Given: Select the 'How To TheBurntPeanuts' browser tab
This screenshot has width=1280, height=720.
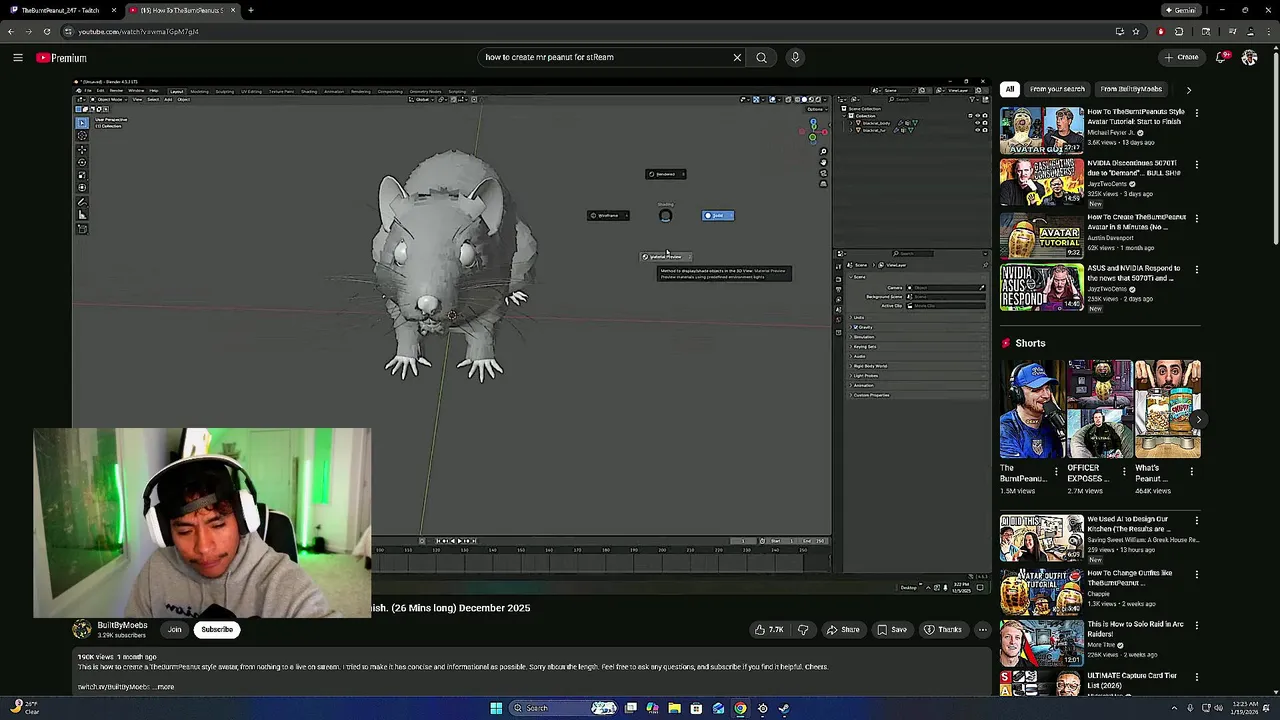Looking at the screenshot, I should point(183,10).
